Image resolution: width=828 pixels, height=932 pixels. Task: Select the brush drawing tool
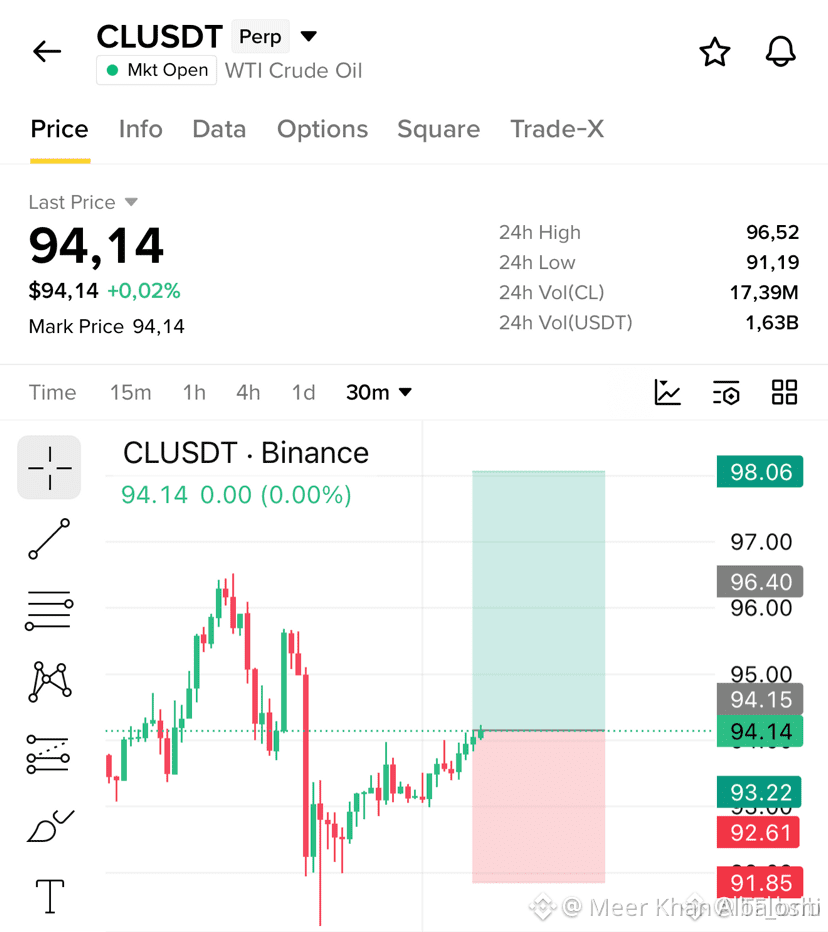pos(51,826)
